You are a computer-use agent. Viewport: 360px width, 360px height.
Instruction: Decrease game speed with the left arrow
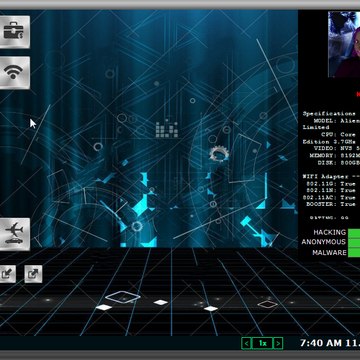pyautogui.click(x=246, y=343)
